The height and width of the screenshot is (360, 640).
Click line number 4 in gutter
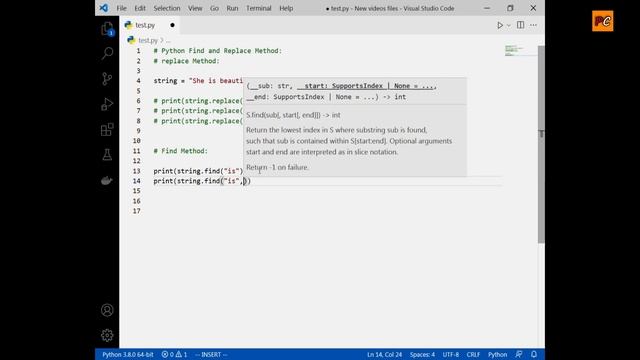(138, 81)
